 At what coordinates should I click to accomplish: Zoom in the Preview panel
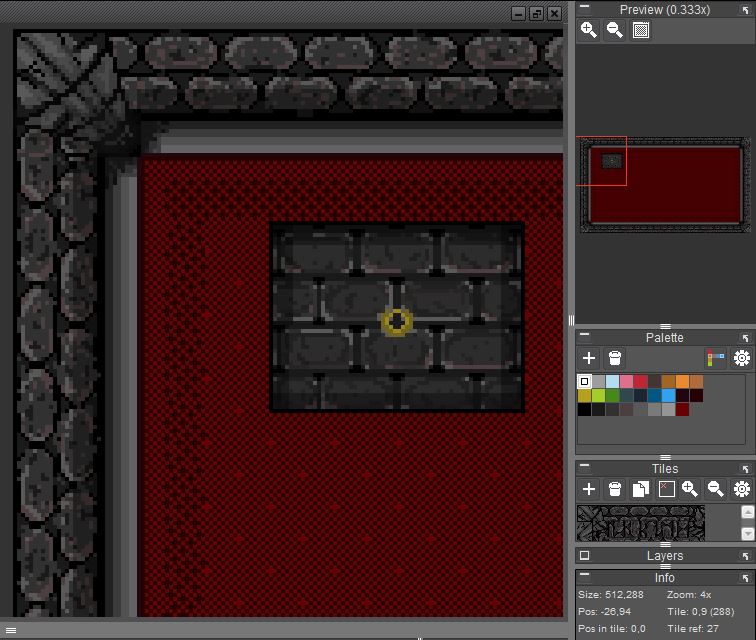589,30
